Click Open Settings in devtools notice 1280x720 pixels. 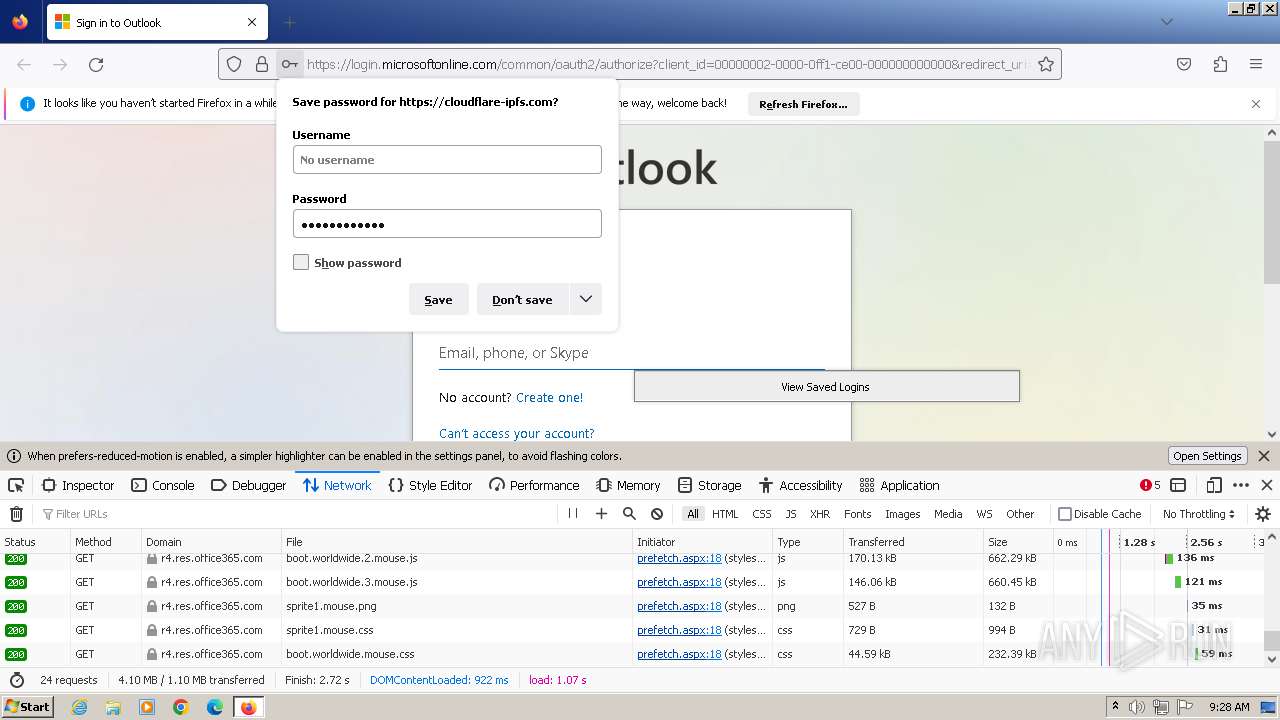tap(1207, 456)
